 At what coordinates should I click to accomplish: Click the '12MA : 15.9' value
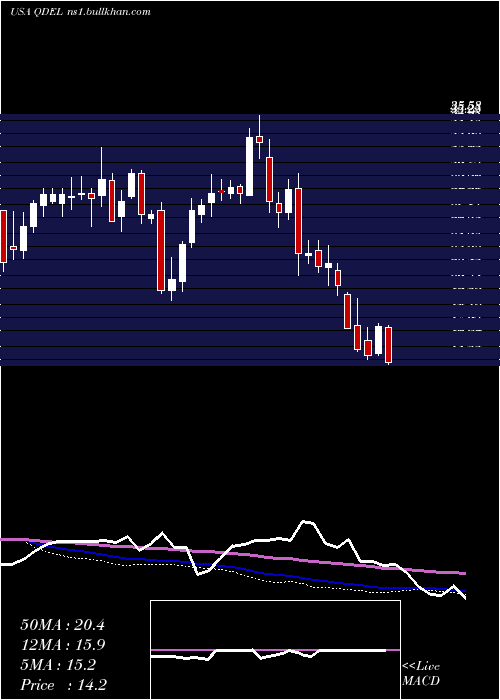click(63, 645)
